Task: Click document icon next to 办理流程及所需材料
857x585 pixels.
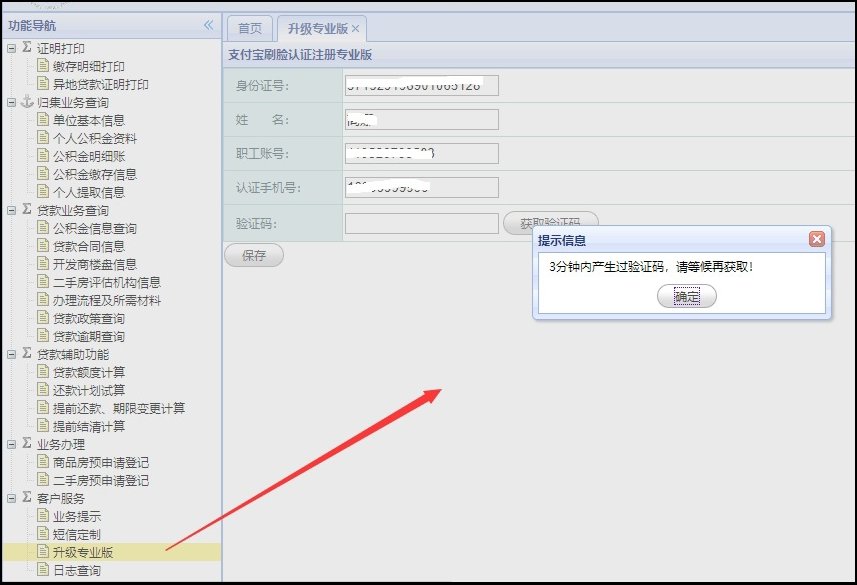Action: click(x=43, y=300)
